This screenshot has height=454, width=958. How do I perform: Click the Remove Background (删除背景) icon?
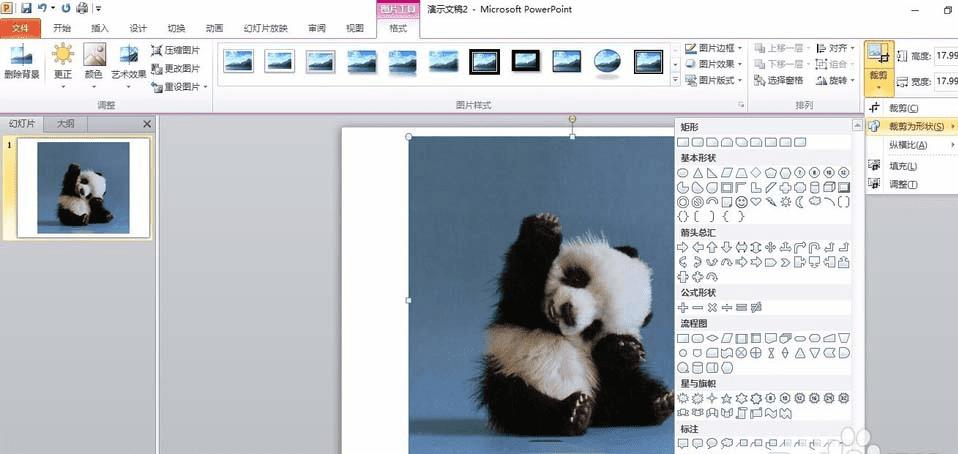pyautogui.click(x=20, y=56)
